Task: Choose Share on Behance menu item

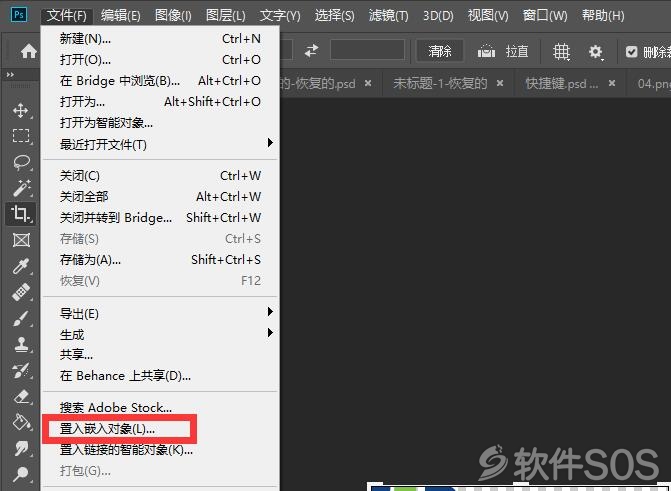Action: [x=160, y=375]
